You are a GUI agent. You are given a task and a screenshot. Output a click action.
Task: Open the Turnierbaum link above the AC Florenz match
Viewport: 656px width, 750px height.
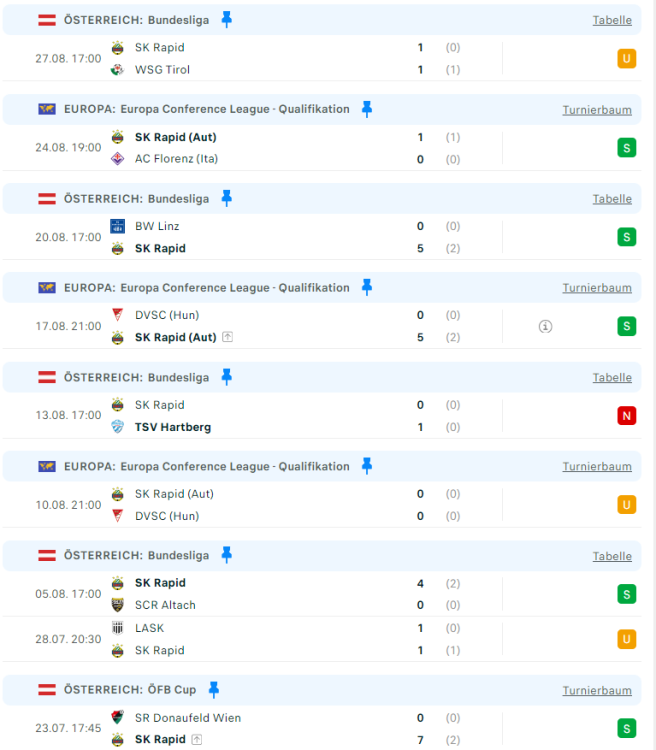(597, 109)
